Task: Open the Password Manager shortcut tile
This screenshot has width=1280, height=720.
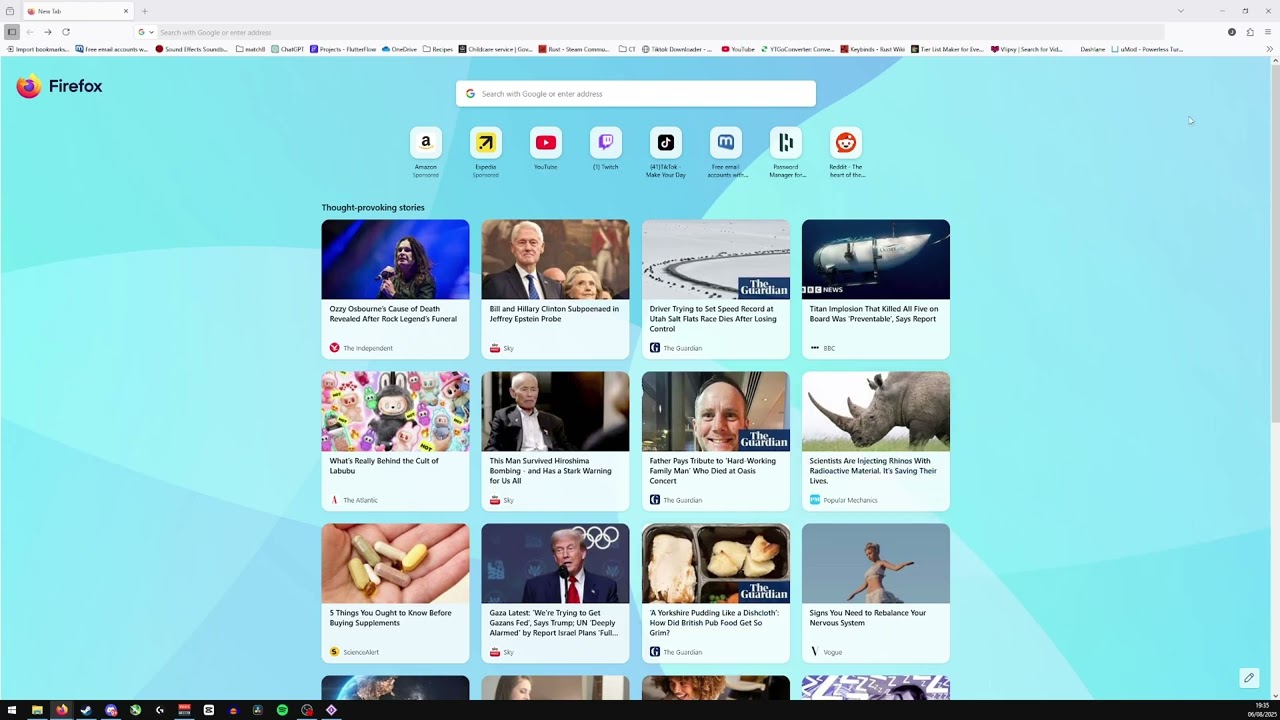Action: (x=786, y=143)
